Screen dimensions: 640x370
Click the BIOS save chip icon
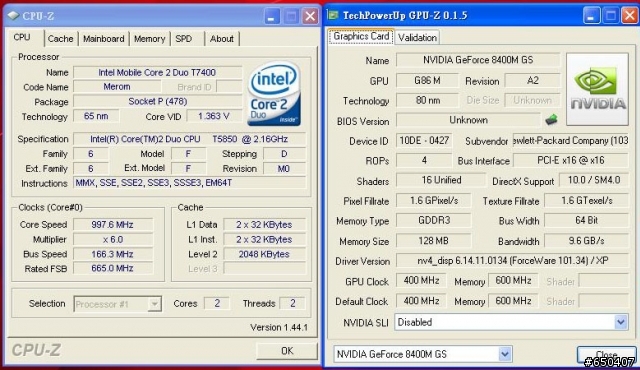[x=551, y=120]
